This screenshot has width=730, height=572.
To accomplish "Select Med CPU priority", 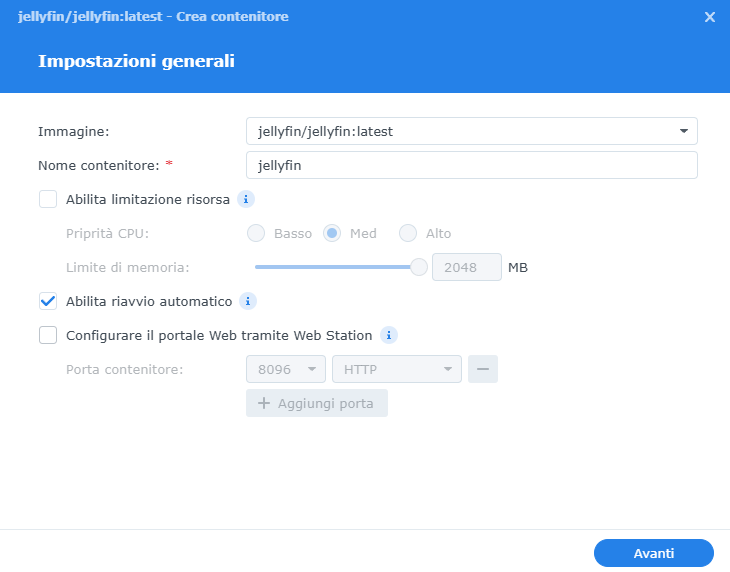I will pyautogui.click(x=332, y=233).
